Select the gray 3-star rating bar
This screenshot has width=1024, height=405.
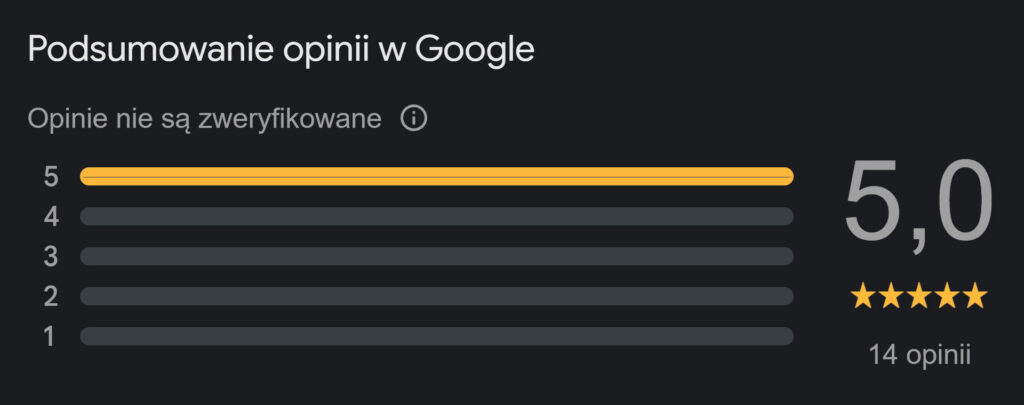click(436, 256)
